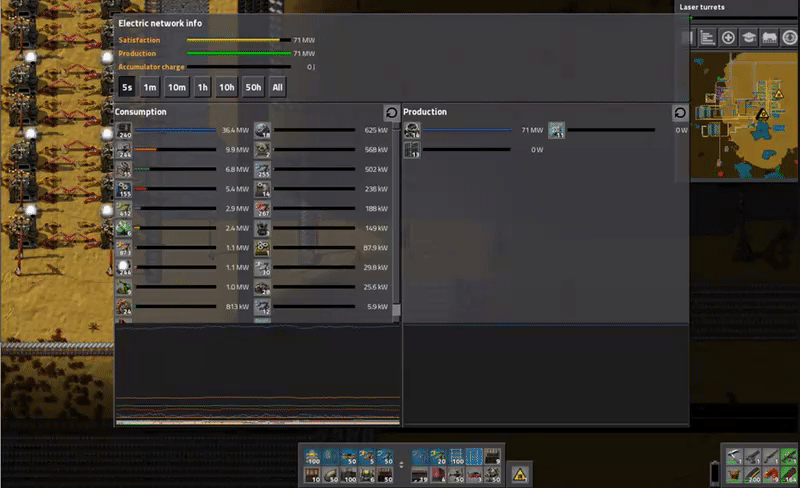Click the consumer icon showing 2.4 MW
800x488 pixels.
(123, 228)
